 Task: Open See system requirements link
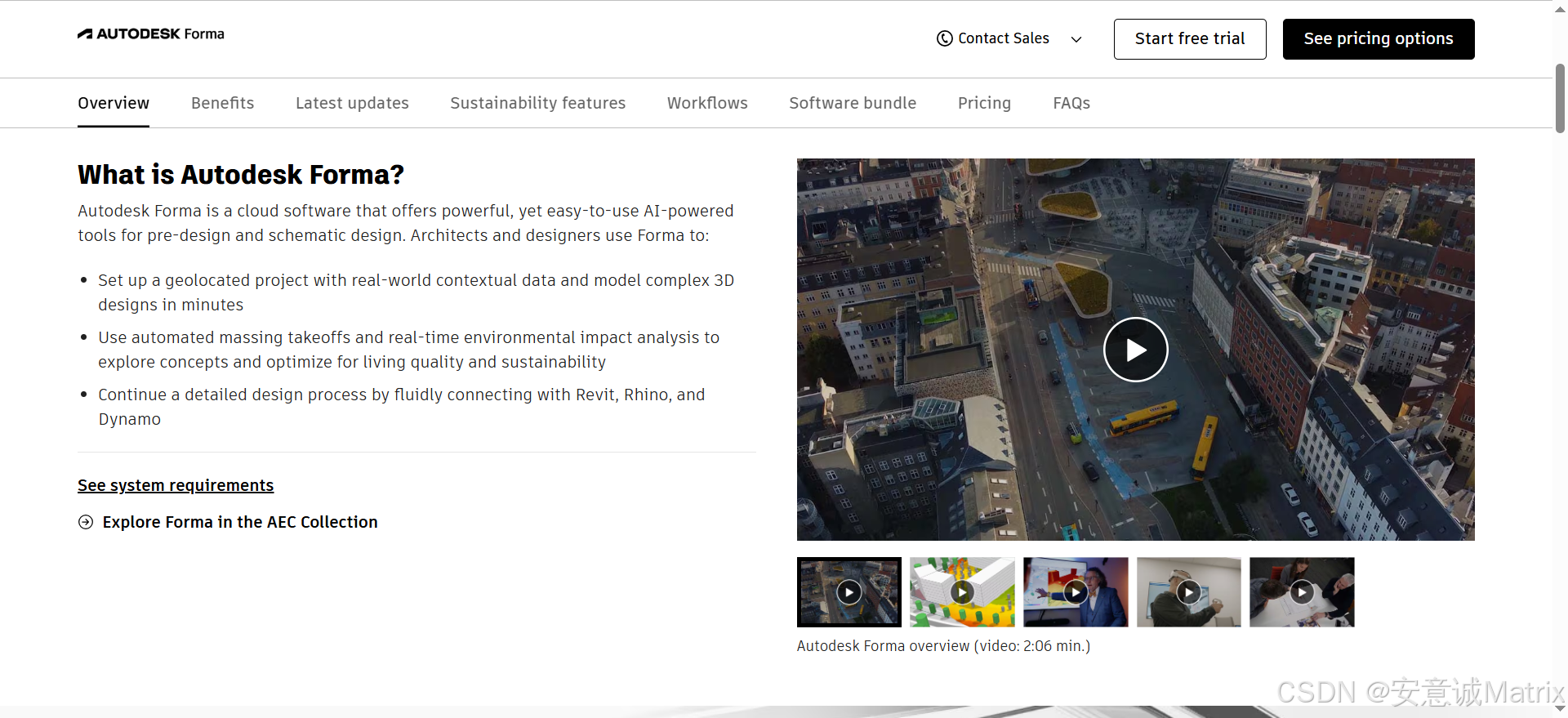(x=176, y=485)
